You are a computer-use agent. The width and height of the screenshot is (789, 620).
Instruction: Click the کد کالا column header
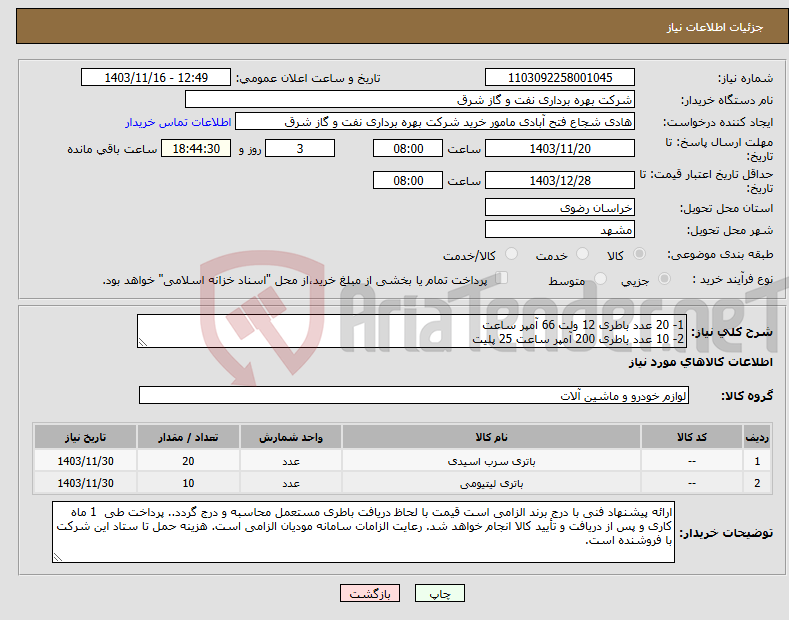[x=692, y=437]
